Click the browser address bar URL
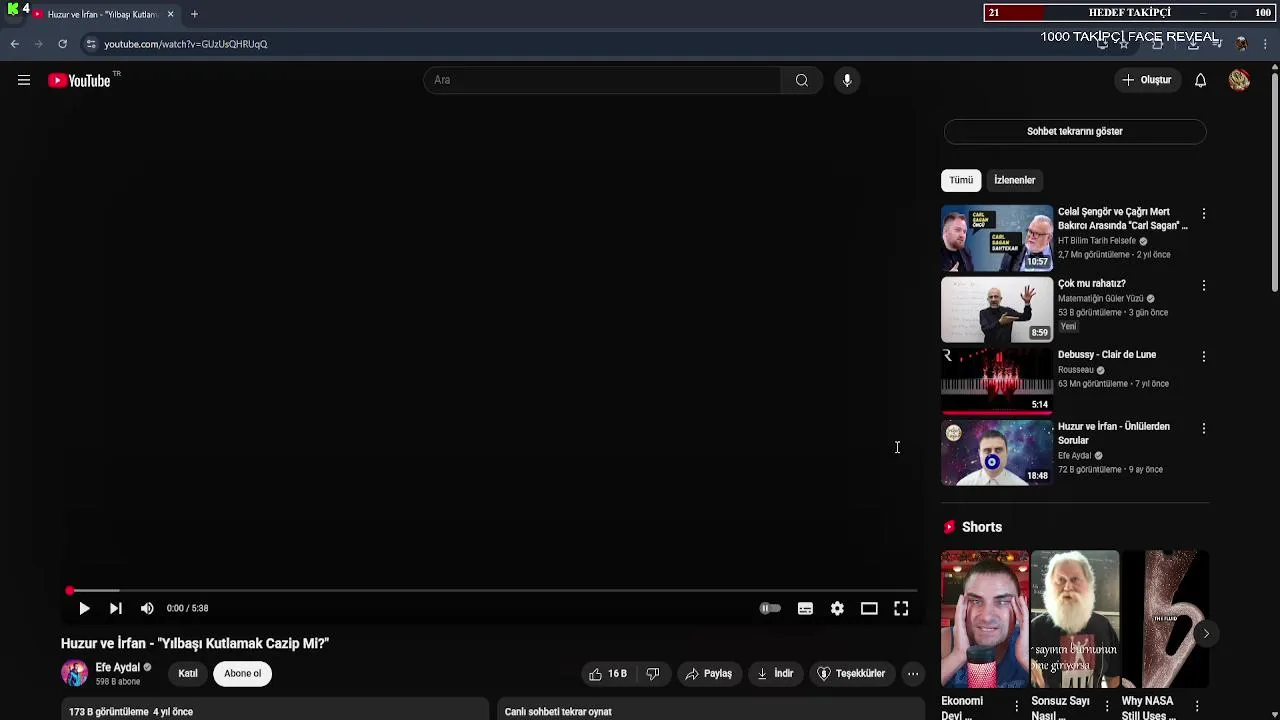Screen dimensions: 1280x720 click(x=186, y=44)
